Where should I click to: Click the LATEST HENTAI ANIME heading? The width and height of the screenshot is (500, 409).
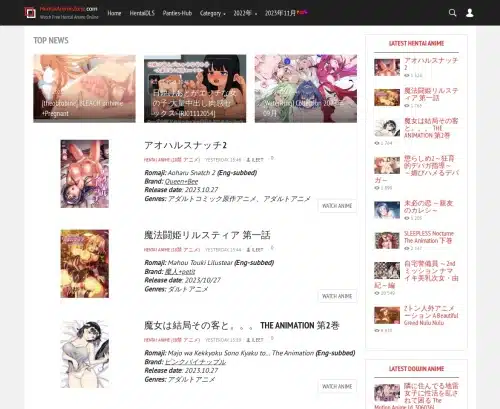416,43
